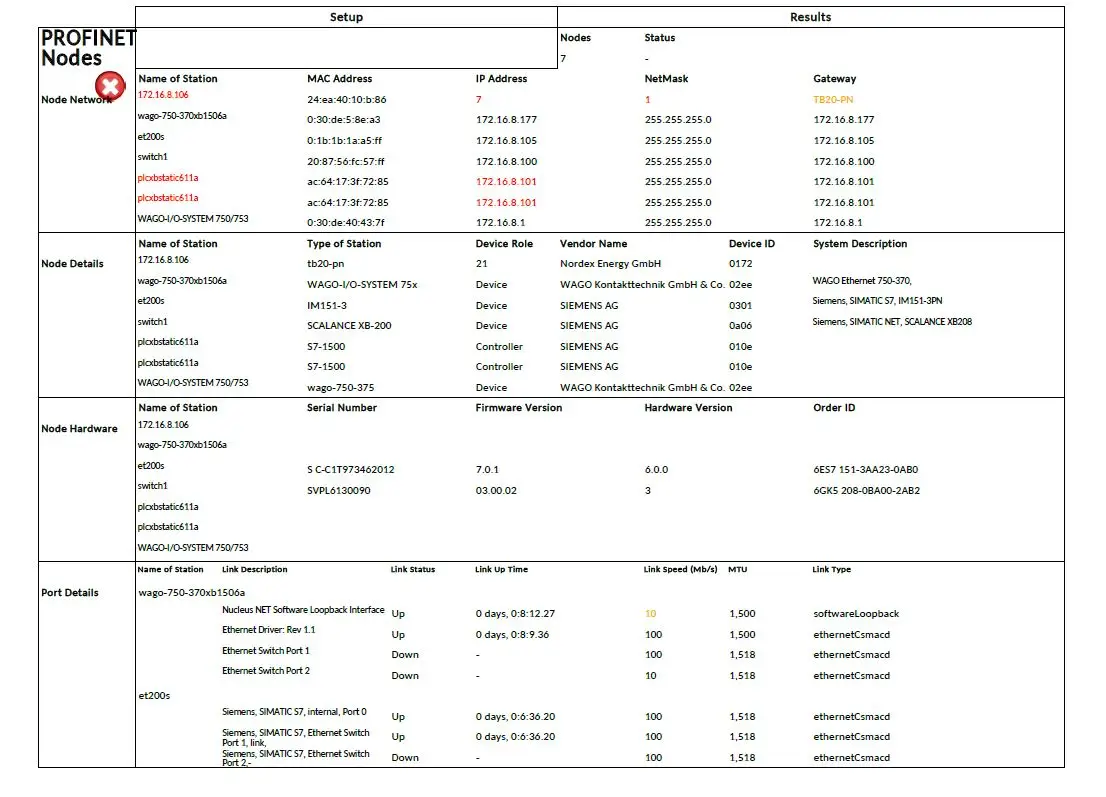Viewport: 1106px width, 797px height.
Task: Click MAC address 20:87:56:fc:57:ff
Action: [346, 162]
